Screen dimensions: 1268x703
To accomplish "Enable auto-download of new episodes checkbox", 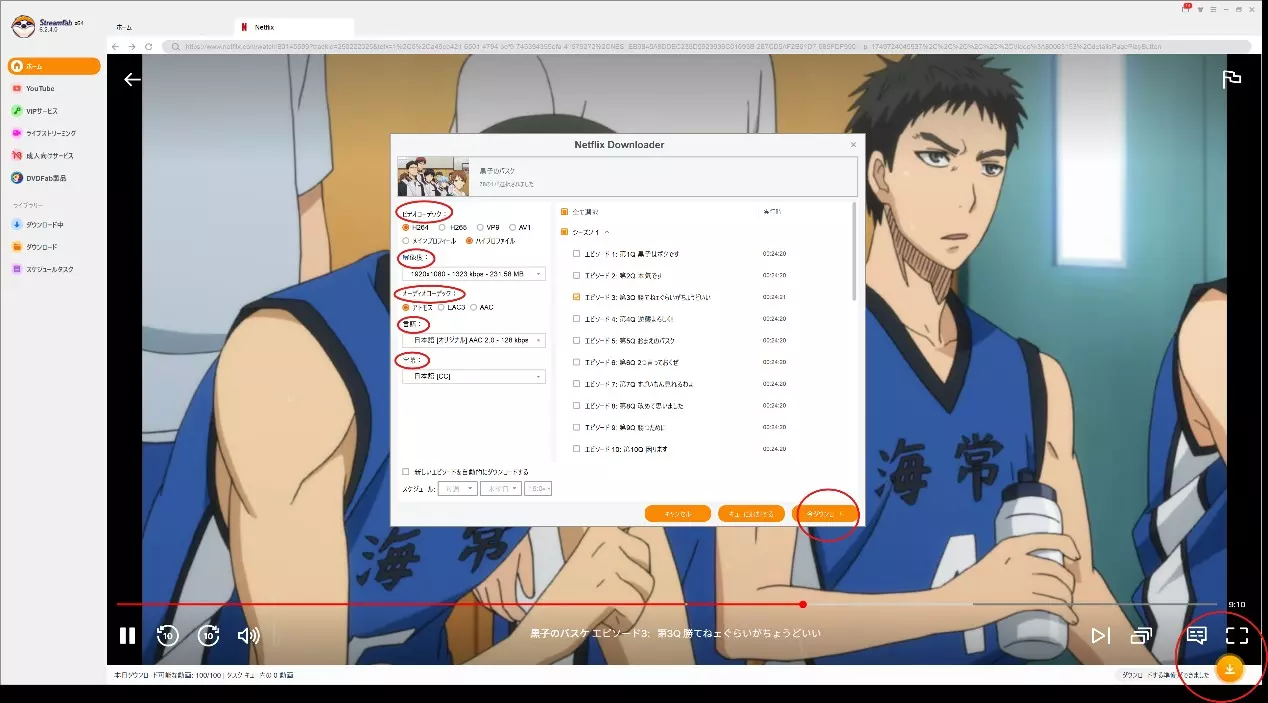I will pyautogui.click(x=405, y=471).
